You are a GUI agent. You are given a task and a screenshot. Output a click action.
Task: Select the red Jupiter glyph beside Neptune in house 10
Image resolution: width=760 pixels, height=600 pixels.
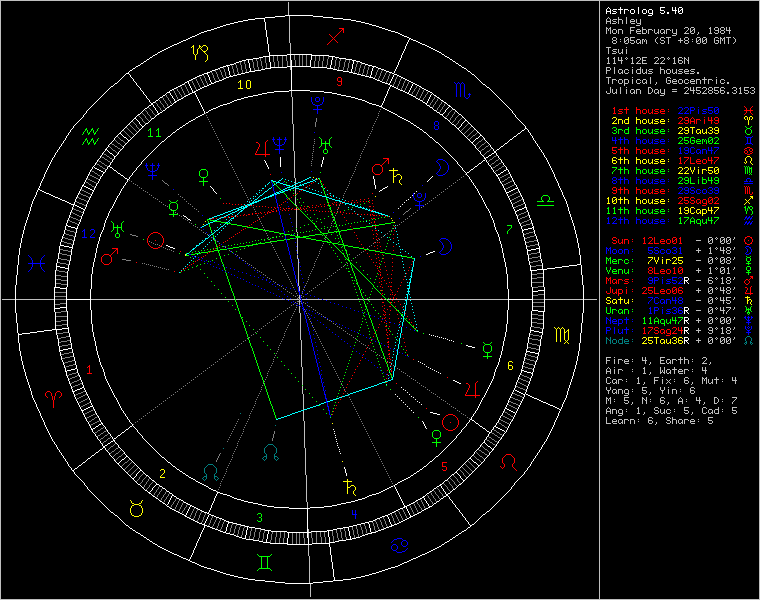262,148
